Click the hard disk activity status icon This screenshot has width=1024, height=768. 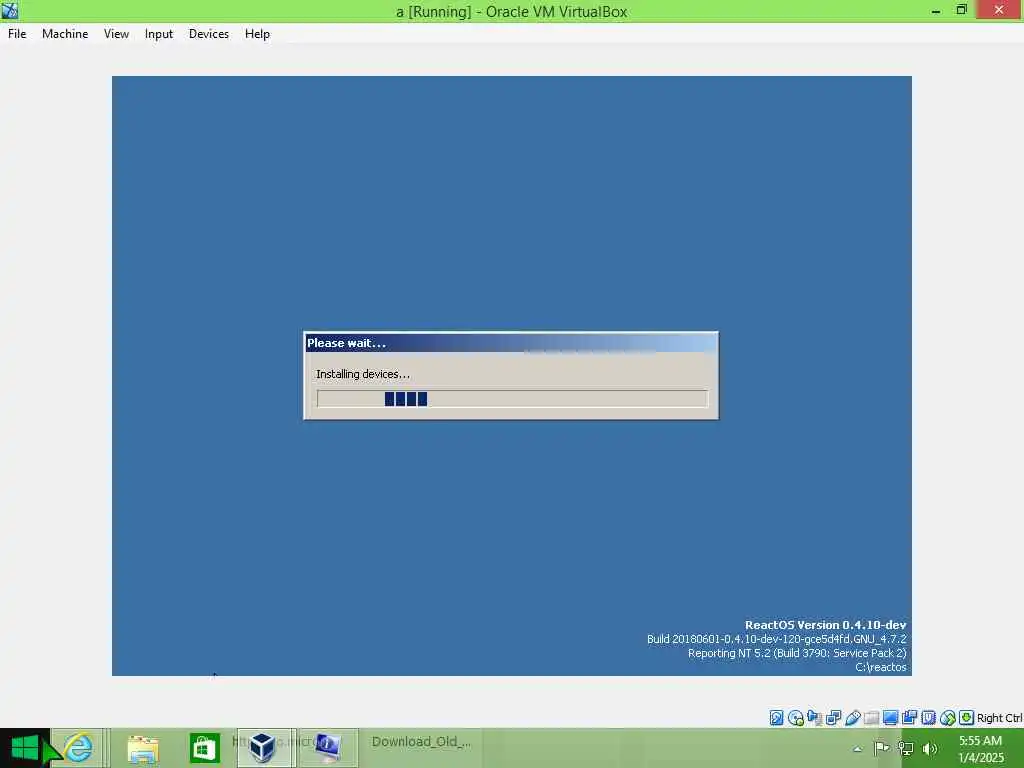[776, 718]
